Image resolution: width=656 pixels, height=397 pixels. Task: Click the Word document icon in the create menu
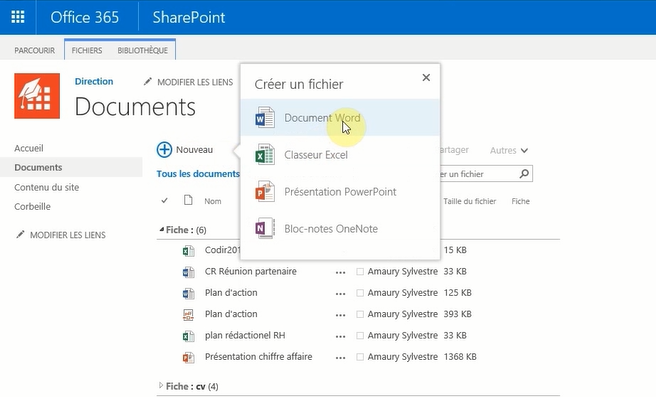[x=265, y=118]
